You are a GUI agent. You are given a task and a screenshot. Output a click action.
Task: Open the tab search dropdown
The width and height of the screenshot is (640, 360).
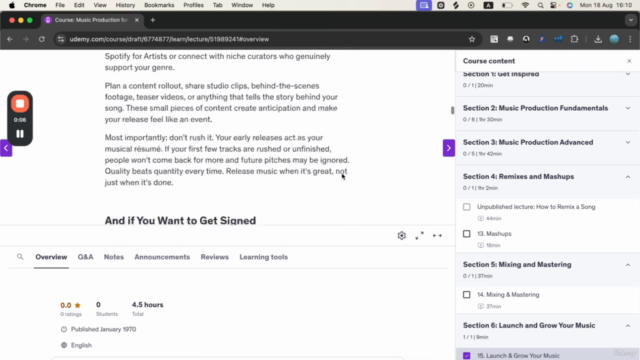click(631, 20)
